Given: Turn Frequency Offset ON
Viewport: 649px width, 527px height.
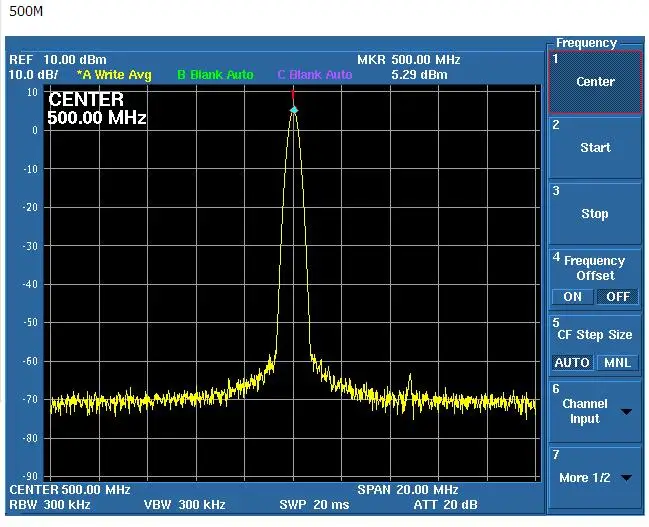Looking at the screenshot, I should click(572, 297).
